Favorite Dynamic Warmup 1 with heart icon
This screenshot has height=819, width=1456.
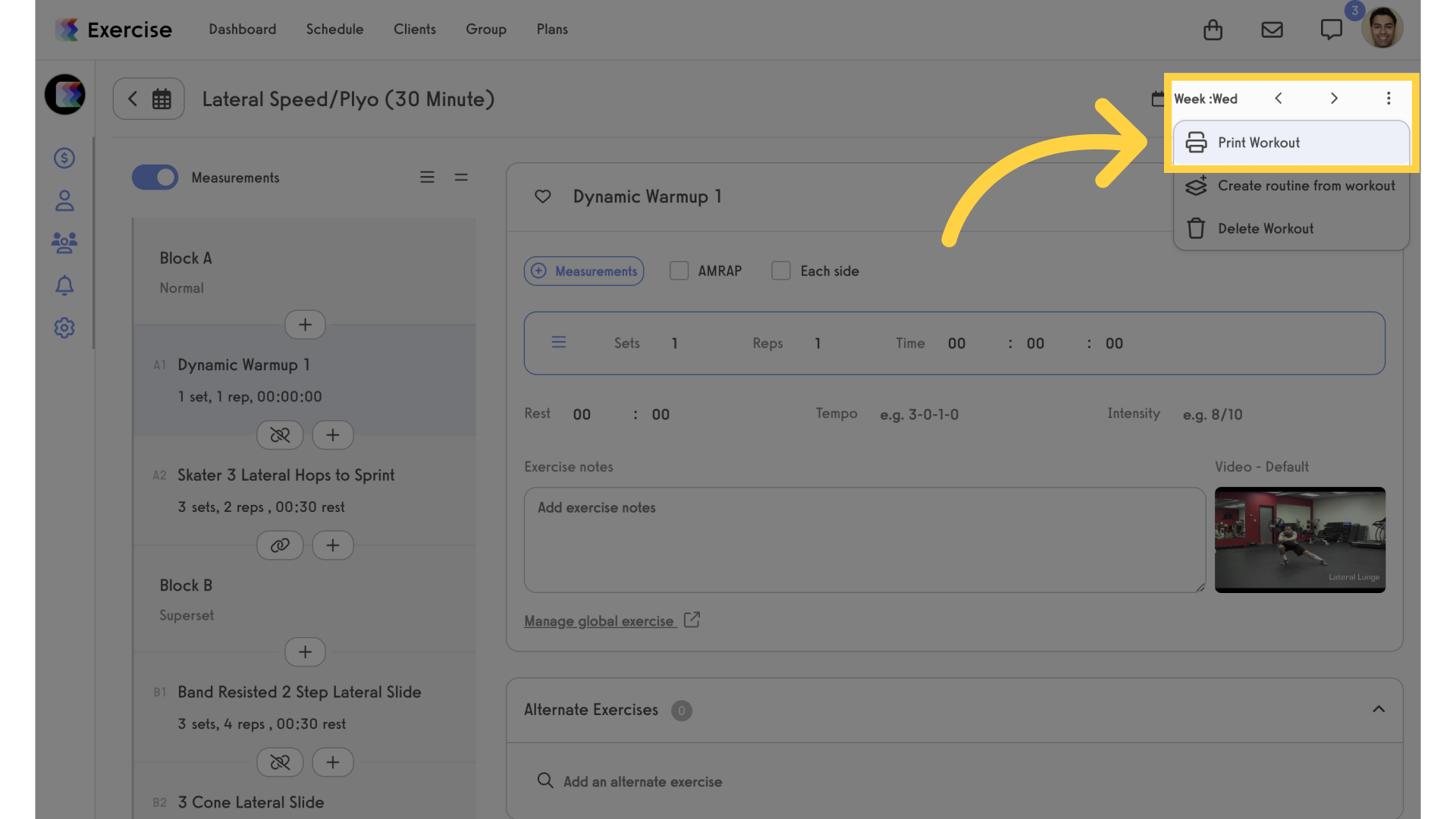[x=543, y=196]
